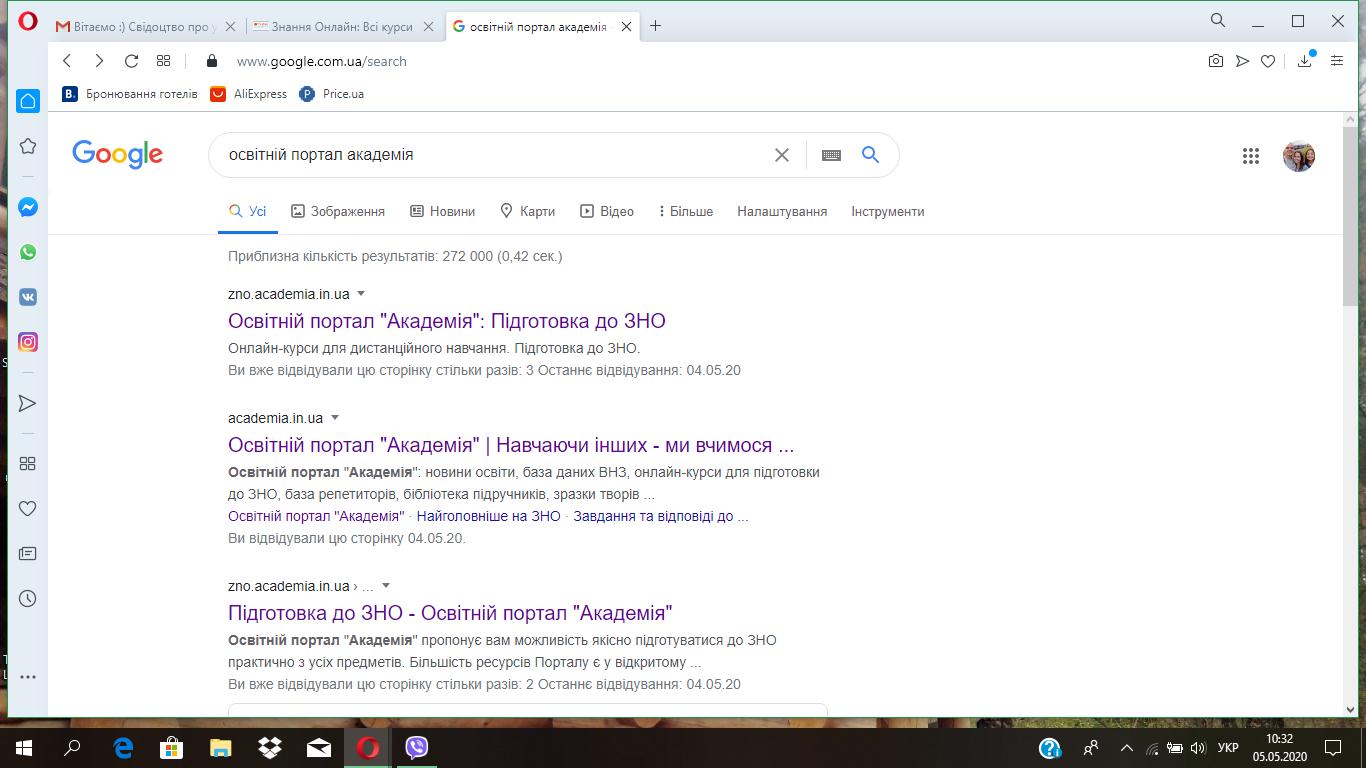Open the Price.ua bookmark
The width and height of the screenshot is (1366, 768).
[x=332, y=94]
